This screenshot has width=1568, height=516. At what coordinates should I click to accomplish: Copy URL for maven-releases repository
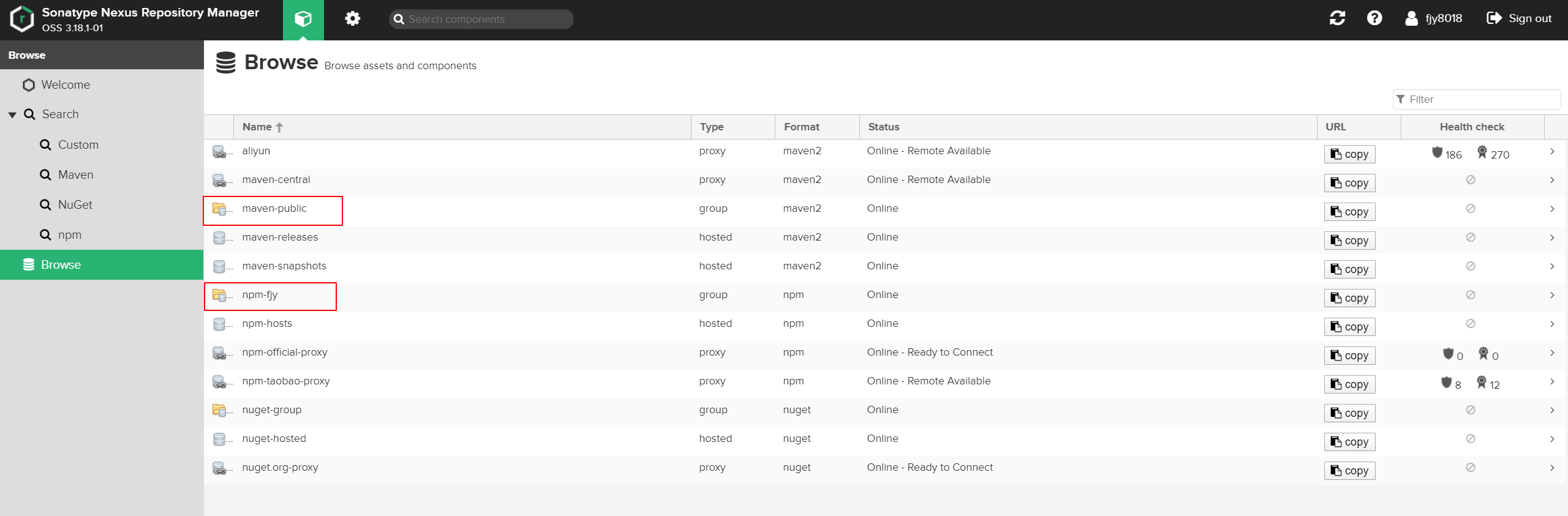click(x=1349, y=241)
